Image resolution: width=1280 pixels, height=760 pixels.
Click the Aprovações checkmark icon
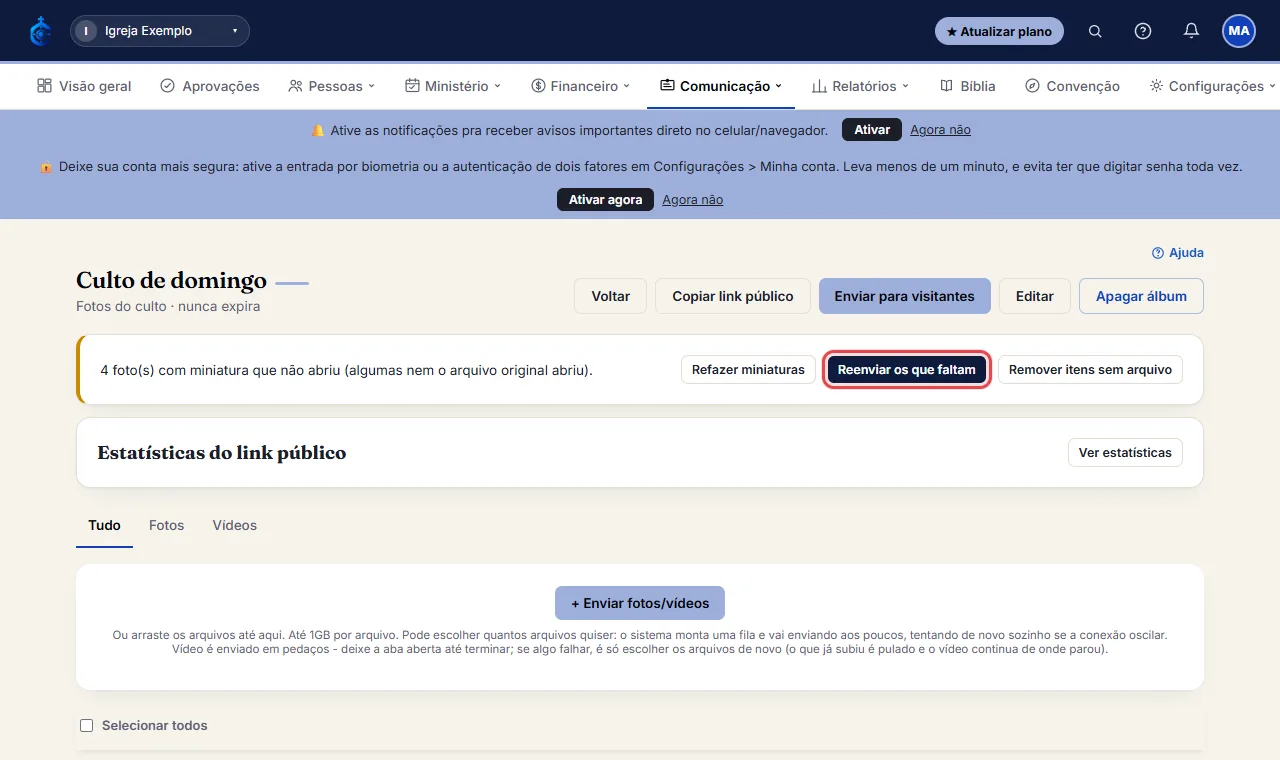click(x=168, y=86)
